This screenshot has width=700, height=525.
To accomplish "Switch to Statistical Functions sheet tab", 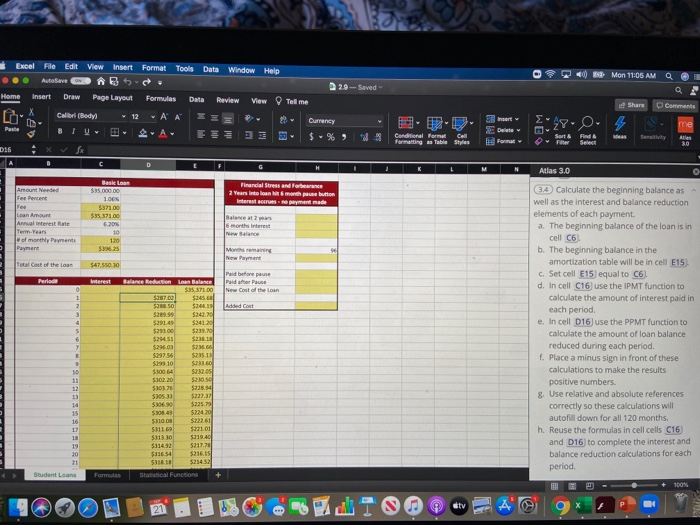I will tap(168, 475).
